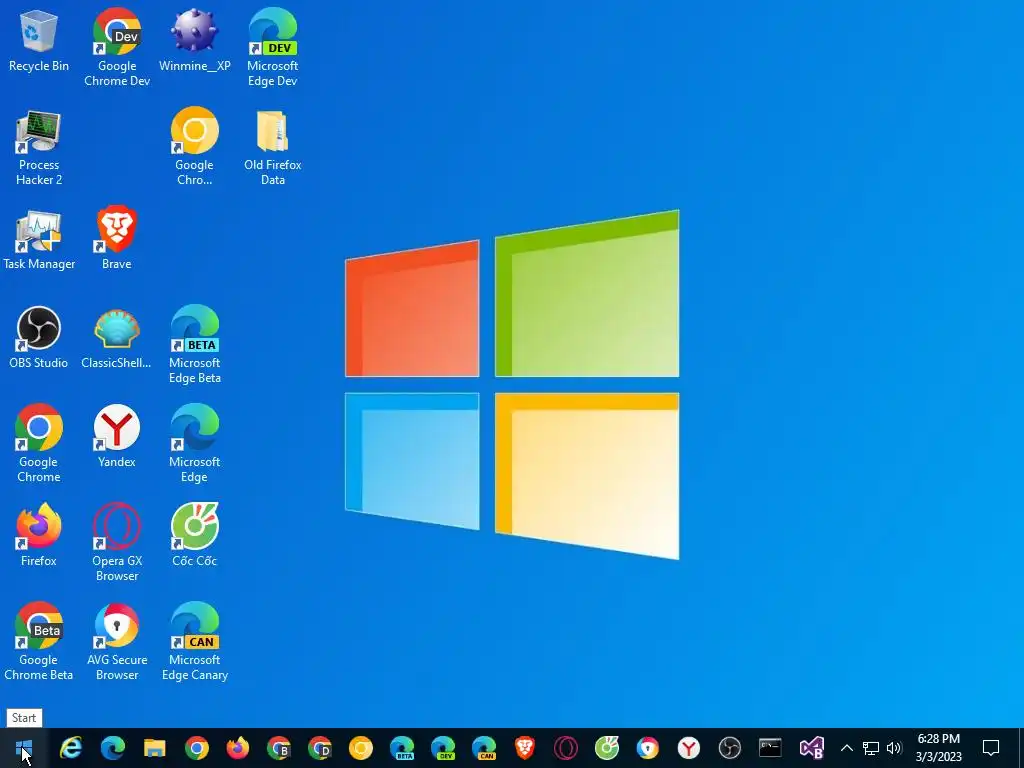Launch Brave from the taskbar
Screen dimensions: 1024x768
coord(525,748)
